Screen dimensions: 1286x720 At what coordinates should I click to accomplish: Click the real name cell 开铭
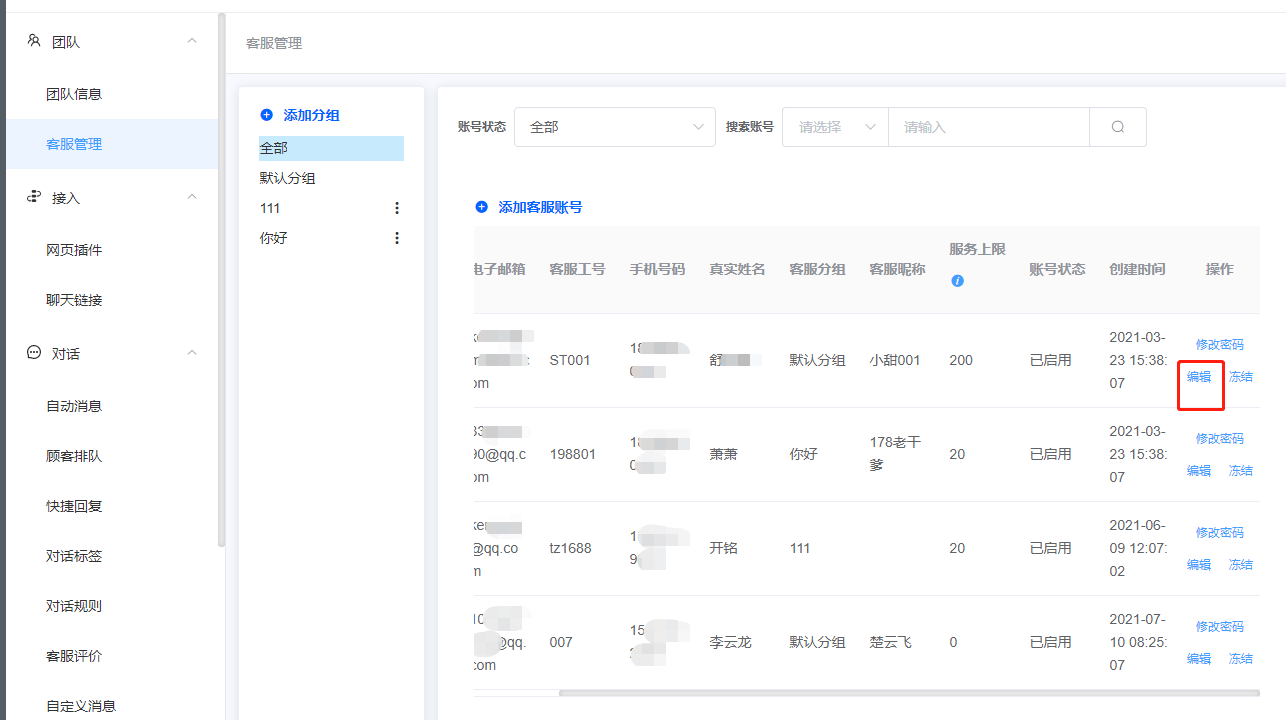pyautogui.click(x=723, y=548)
